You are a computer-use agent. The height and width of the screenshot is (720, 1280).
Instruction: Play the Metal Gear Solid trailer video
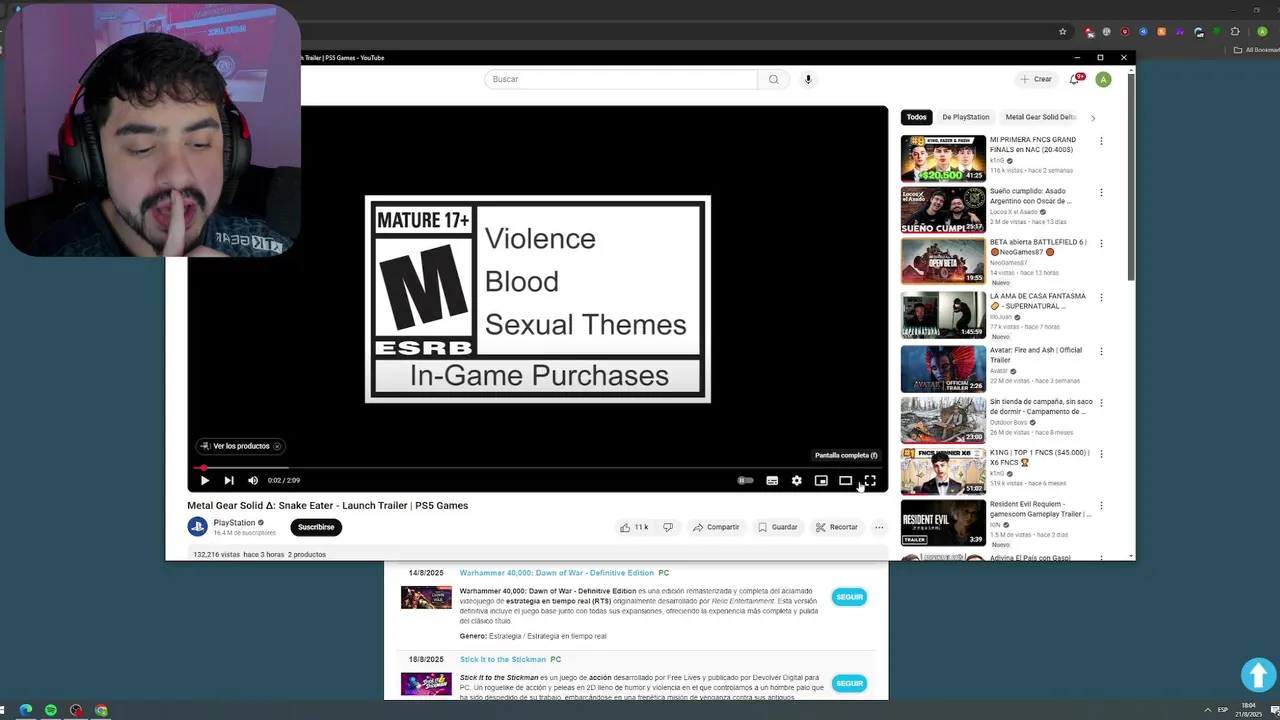pyautogui.click(x=205, y=481)
